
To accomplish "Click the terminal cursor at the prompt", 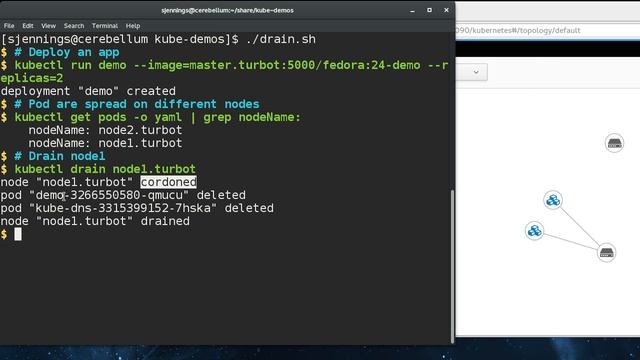I will tap(18, 234).
